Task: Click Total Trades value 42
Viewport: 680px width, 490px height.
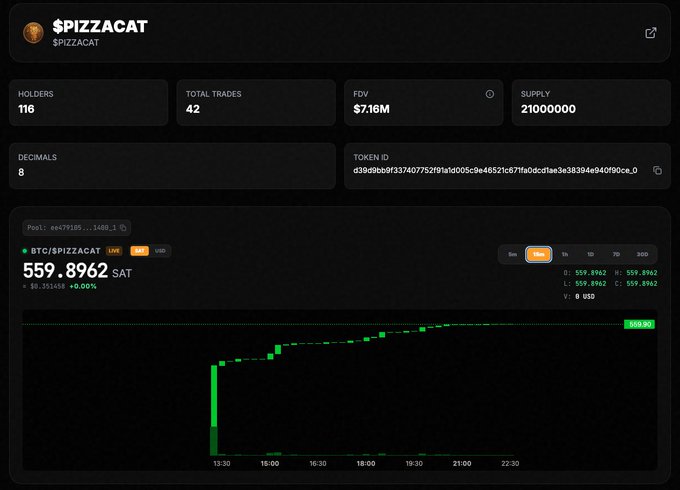Action: (x=193, y=109)
